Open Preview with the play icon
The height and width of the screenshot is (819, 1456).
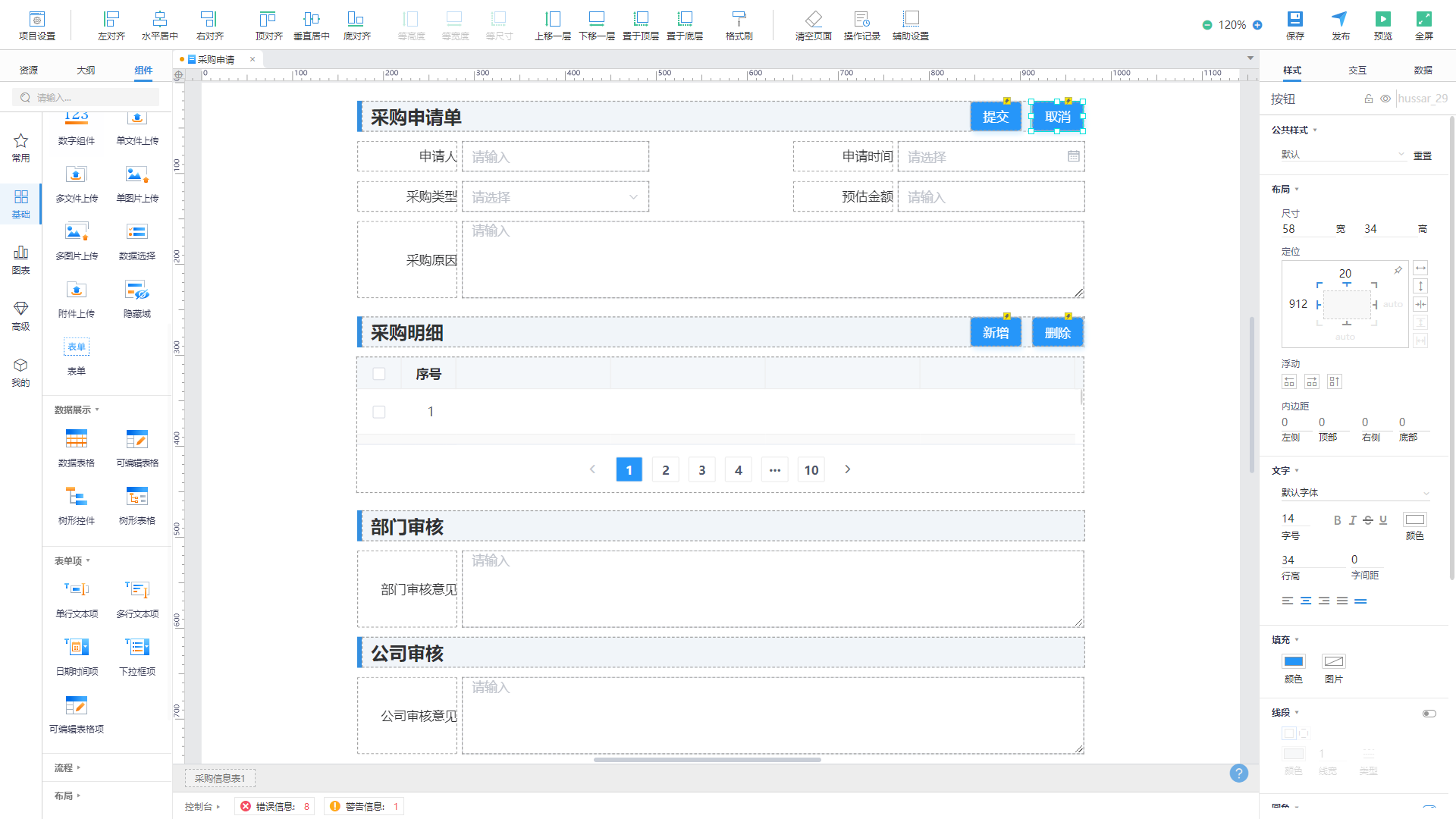click(1382, 20)
